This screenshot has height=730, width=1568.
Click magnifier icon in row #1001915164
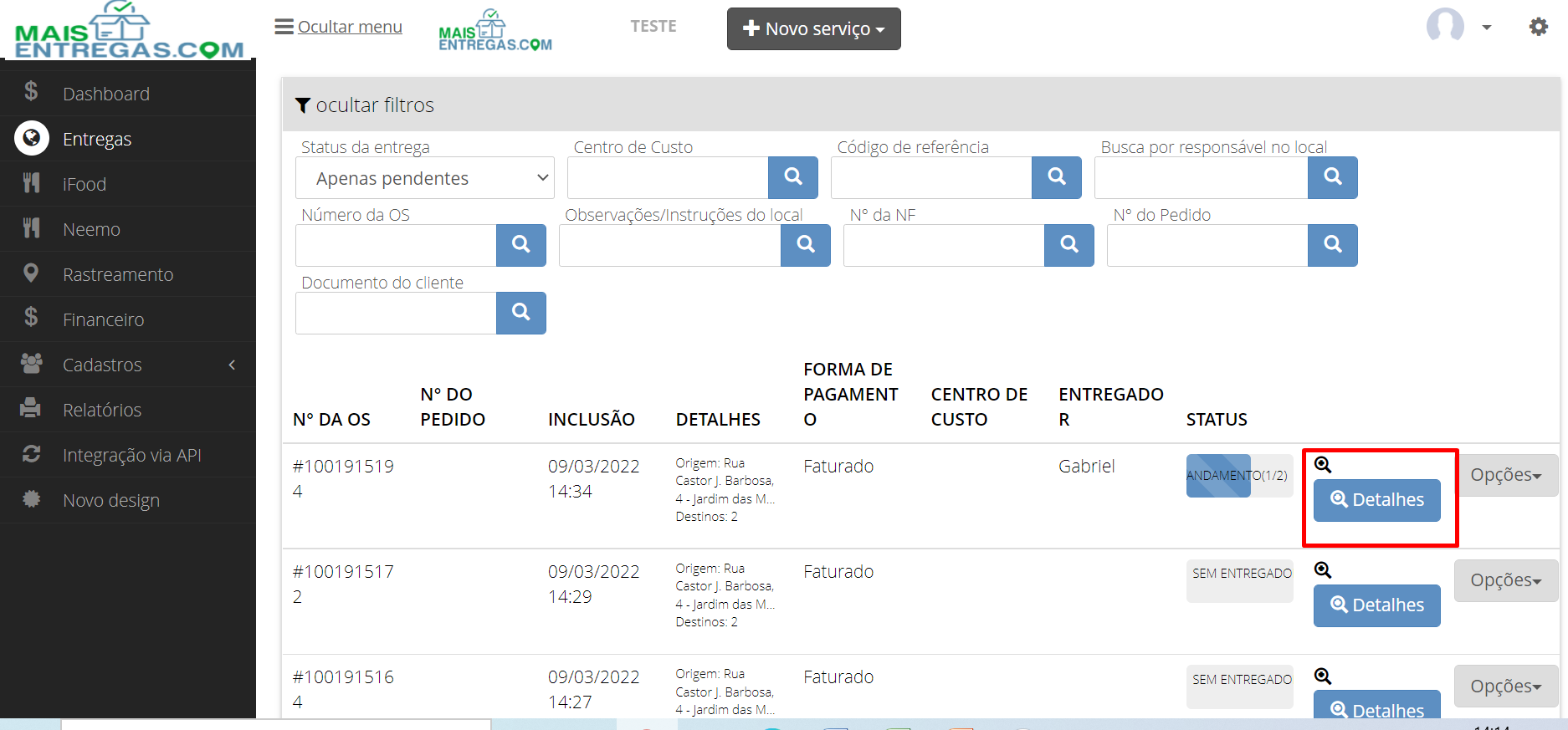(1323, 676)
